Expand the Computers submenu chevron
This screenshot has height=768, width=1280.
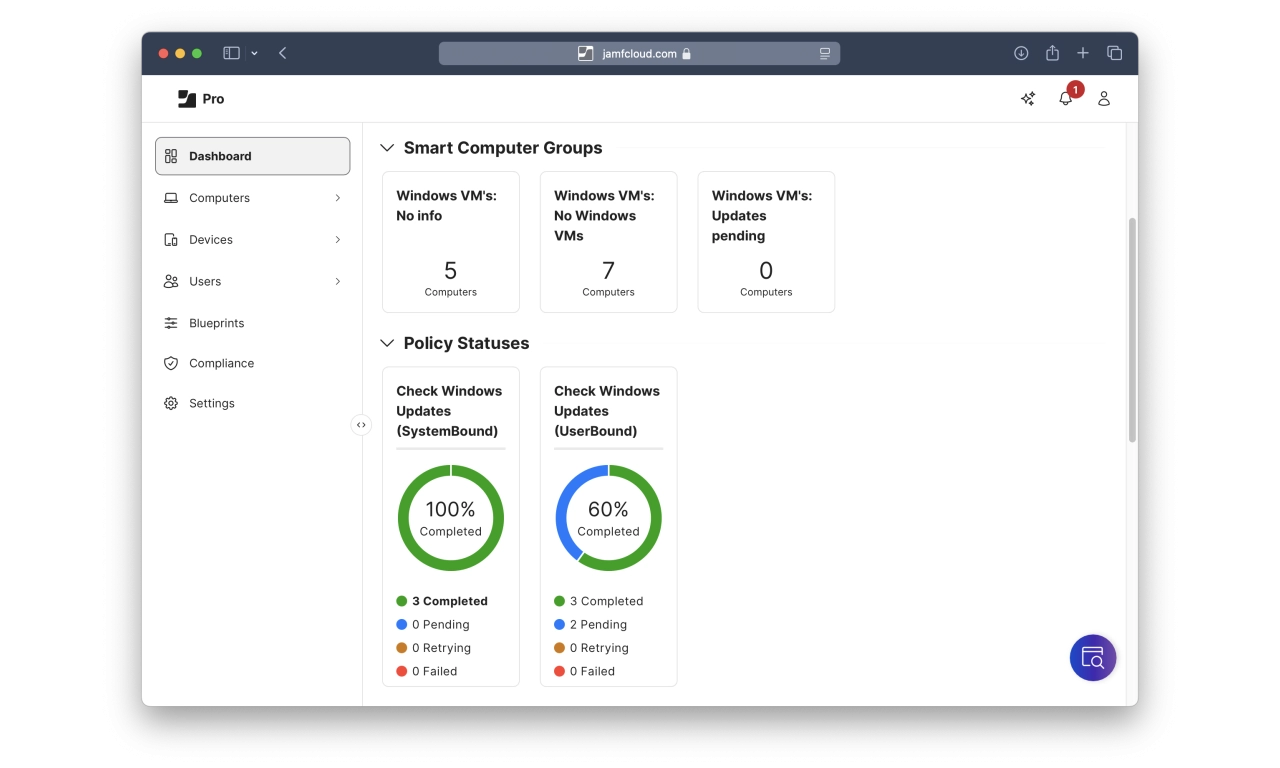click(x=338, y=198)
